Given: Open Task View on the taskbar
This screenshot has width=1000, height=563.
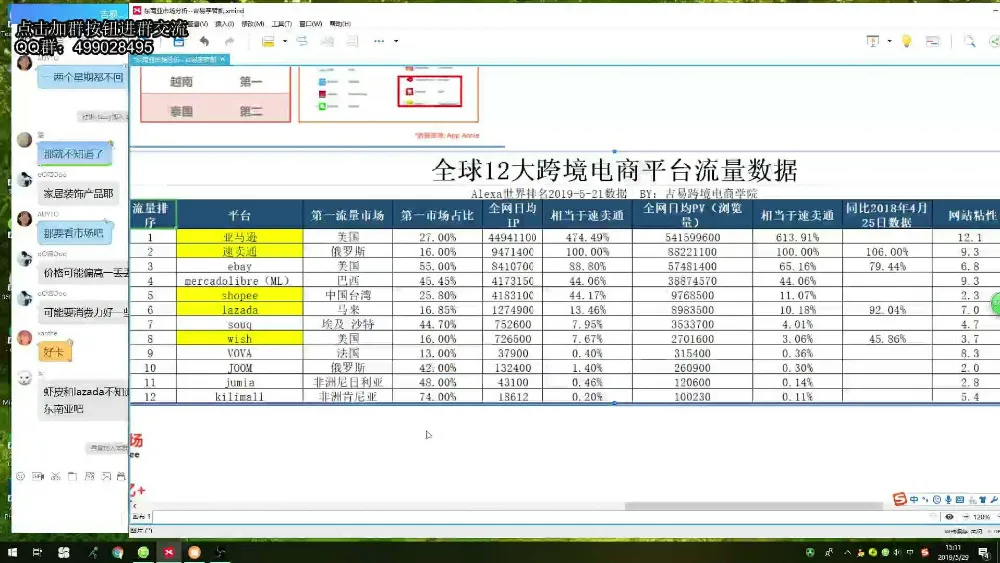Looking at the screenshot, I should click(37, 552).
